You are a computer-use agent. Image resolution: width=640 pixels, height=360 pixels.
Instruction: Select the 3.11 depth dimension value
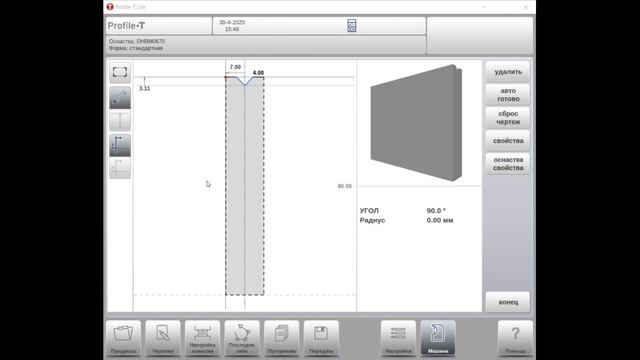click(144, 88)
